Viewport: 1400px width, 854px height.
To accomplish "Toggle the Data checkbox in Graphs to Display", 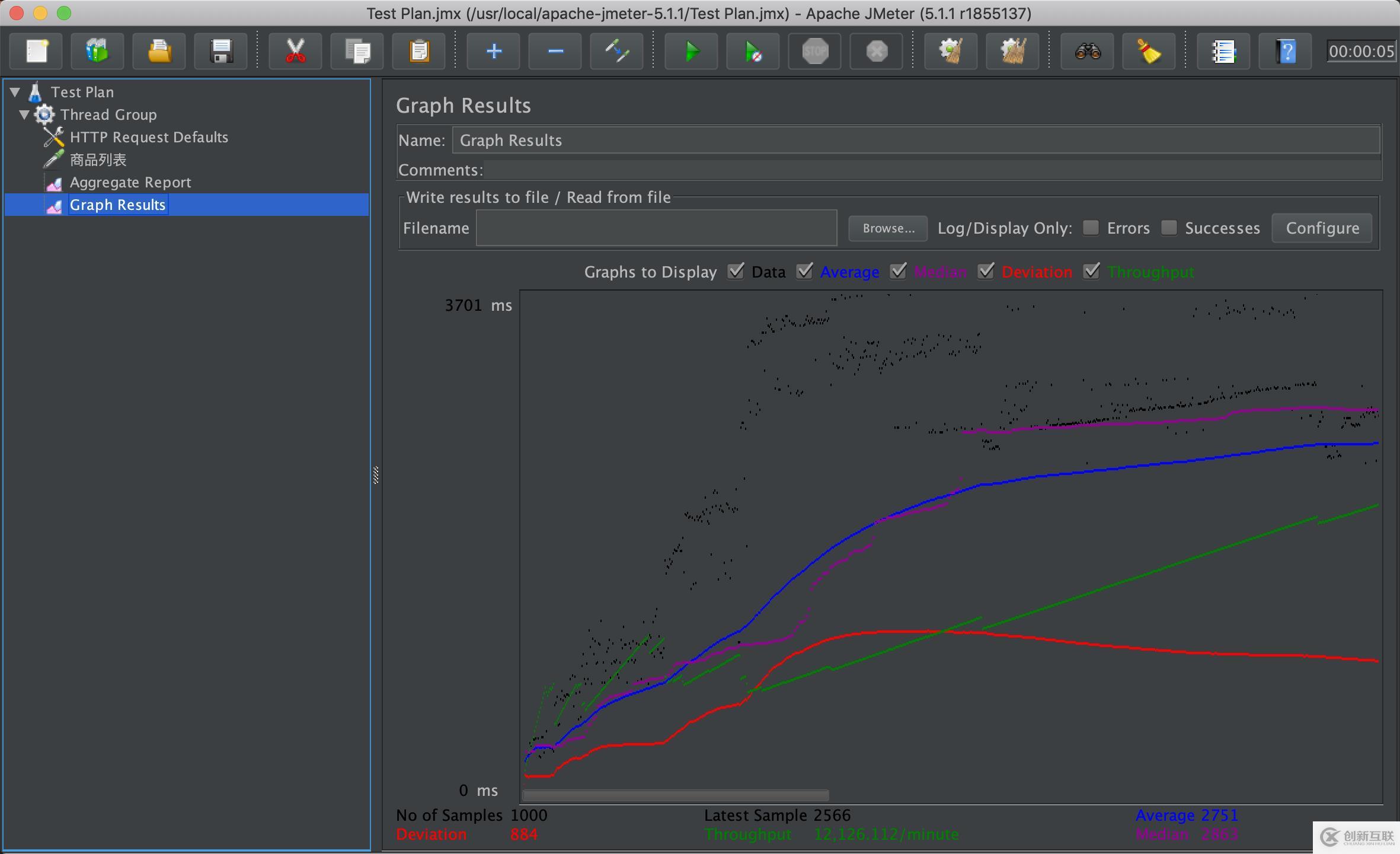I will click(735, 271).
